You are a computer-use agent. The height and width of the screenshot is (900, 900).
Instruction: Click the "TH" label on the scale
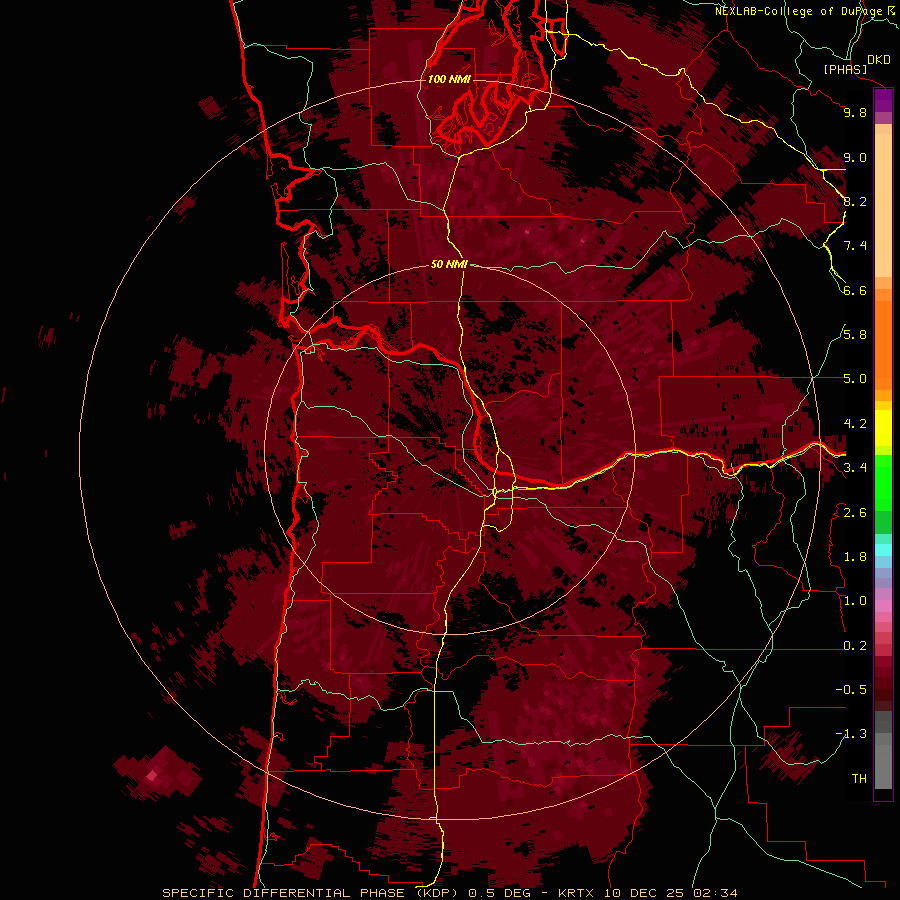pos(859,779)
